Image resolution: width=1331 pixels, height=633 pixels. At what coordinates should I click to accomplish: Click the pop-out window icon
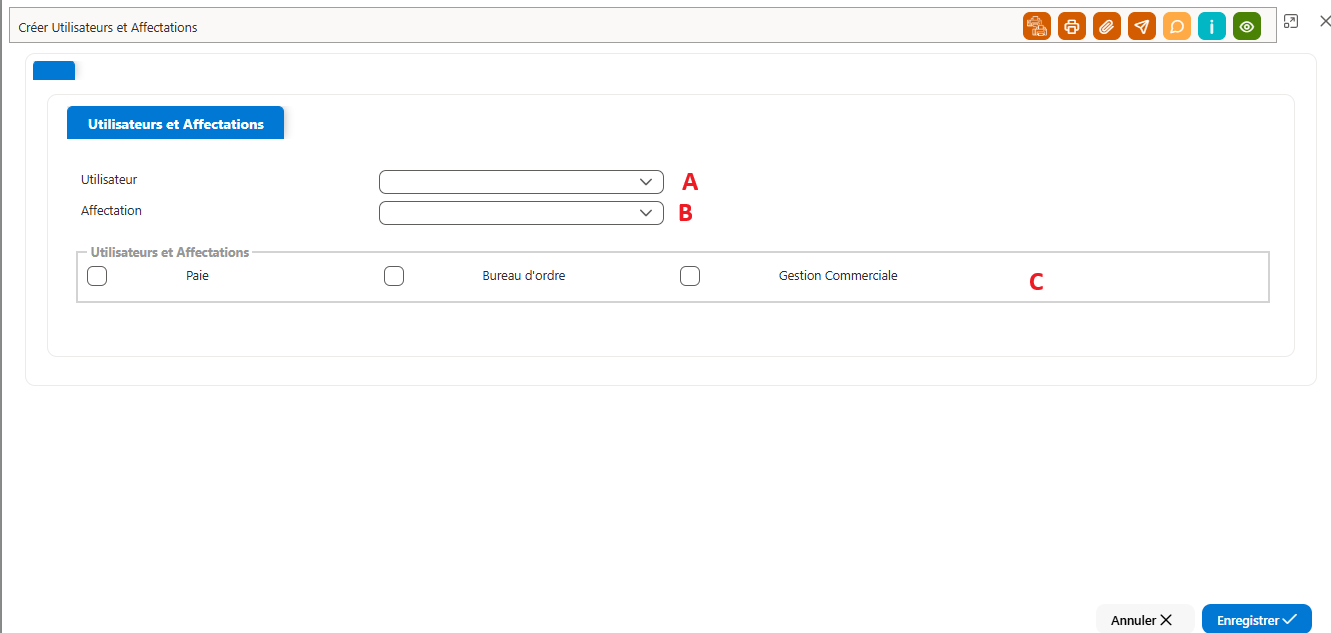click(1291, 21)
